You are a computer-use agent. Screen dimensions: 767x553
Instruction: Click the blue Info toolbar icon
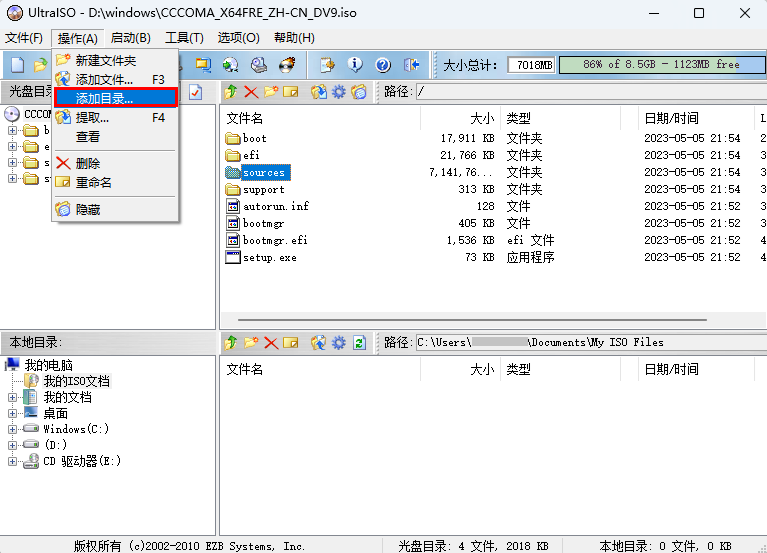[x=355, y=65]
